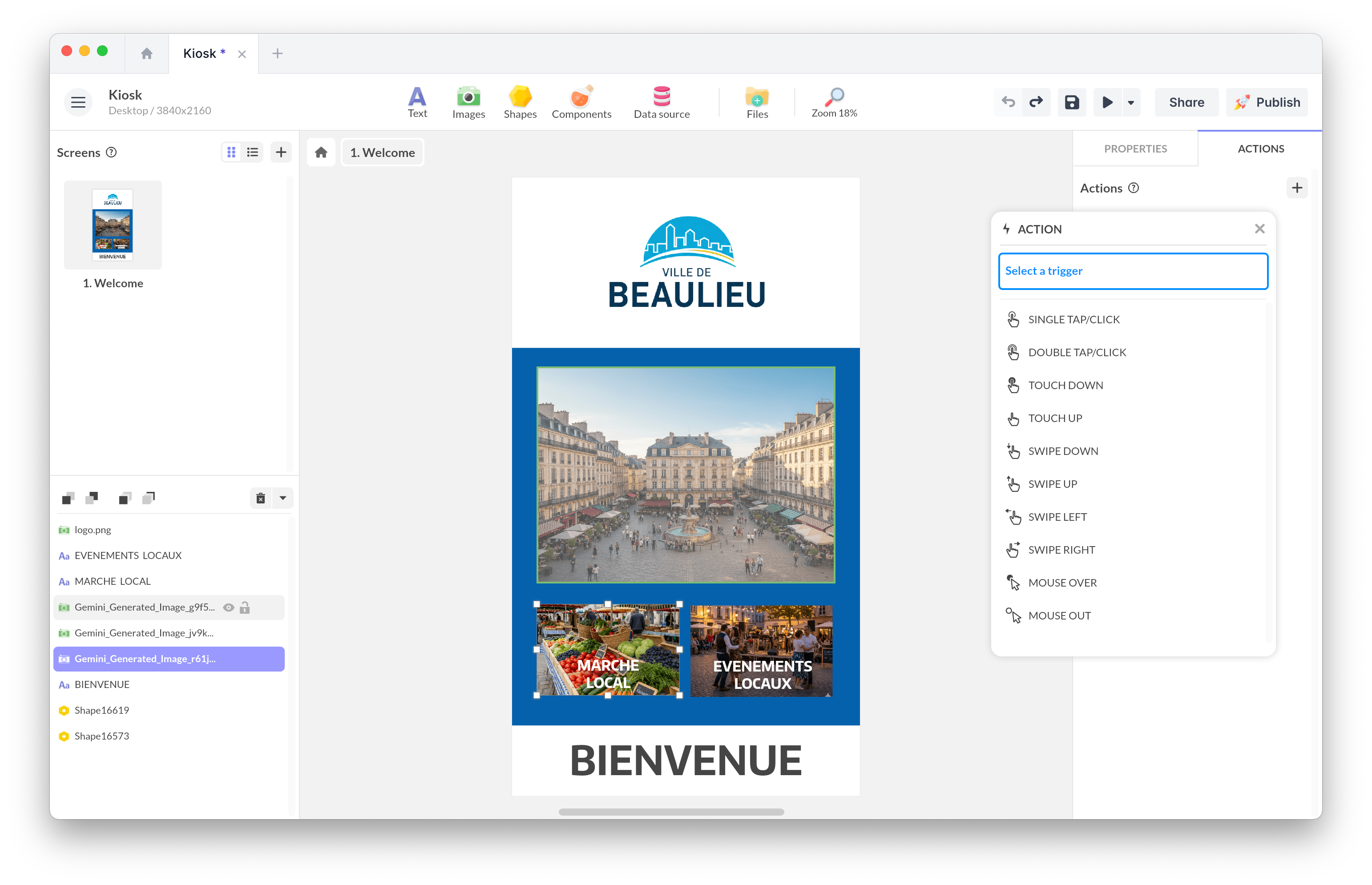Open the Components panel
Viewport: 1372px width, 885px height.
[x=581, y=102]
